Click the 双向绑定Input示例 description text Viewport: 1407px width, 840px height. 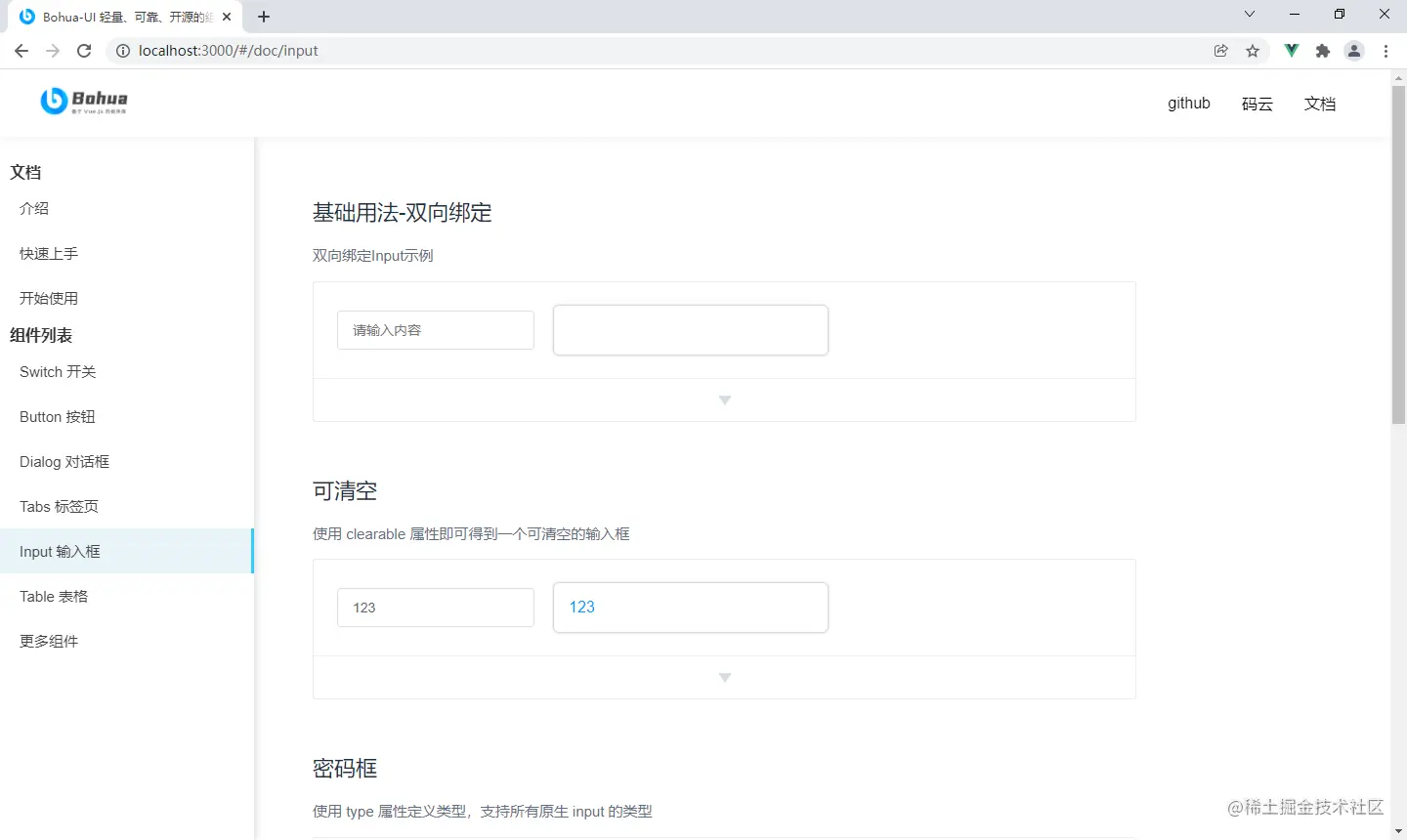373,256
